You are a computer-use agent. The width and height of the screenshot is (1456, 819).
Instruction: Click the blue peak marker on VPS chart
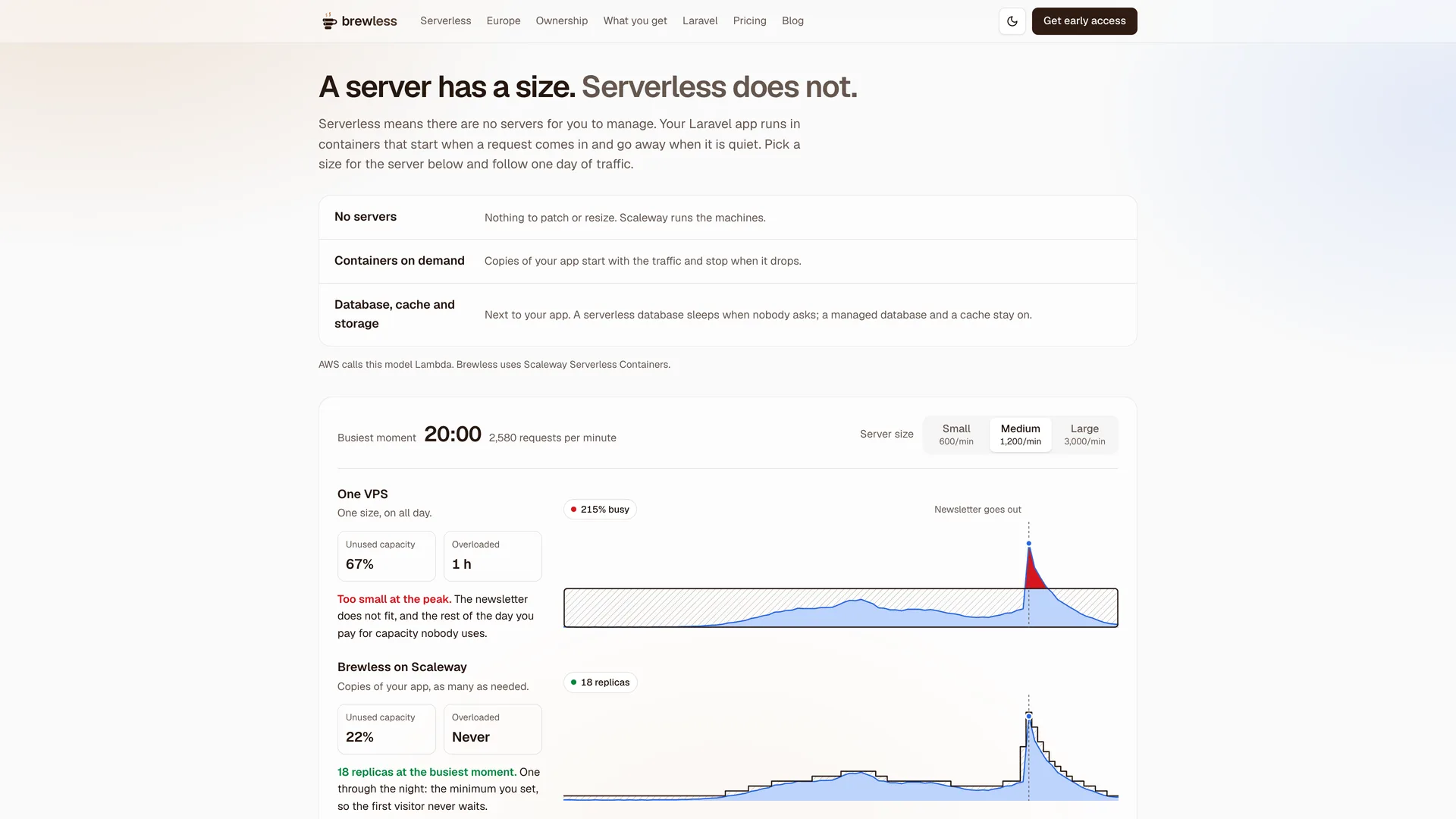pos(1028,544)
